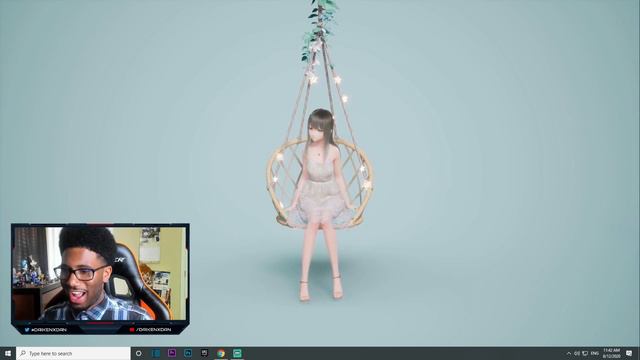Click the webcam overlay video

(100, 273)
